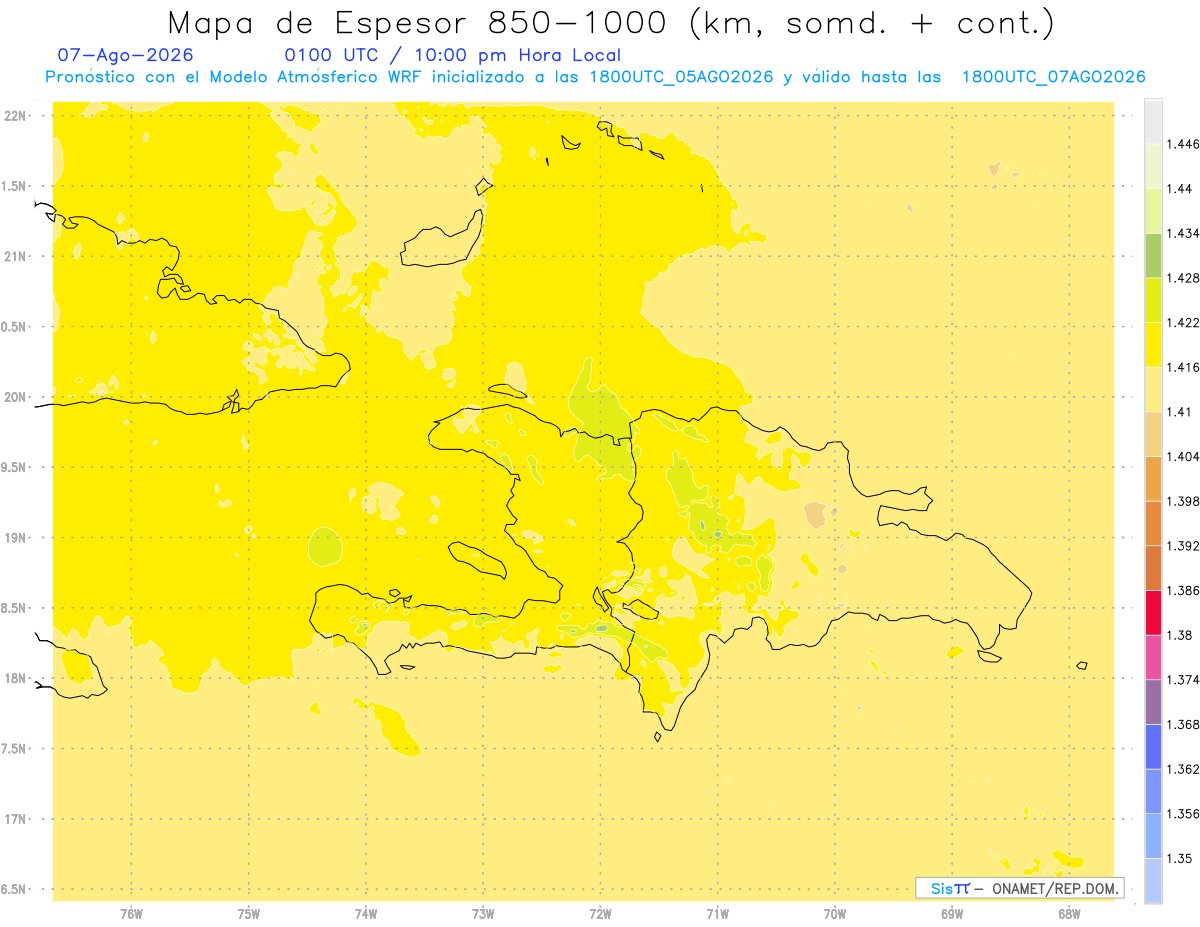
Task: Click the "1.35" legend value
Action: point(1179,858)
